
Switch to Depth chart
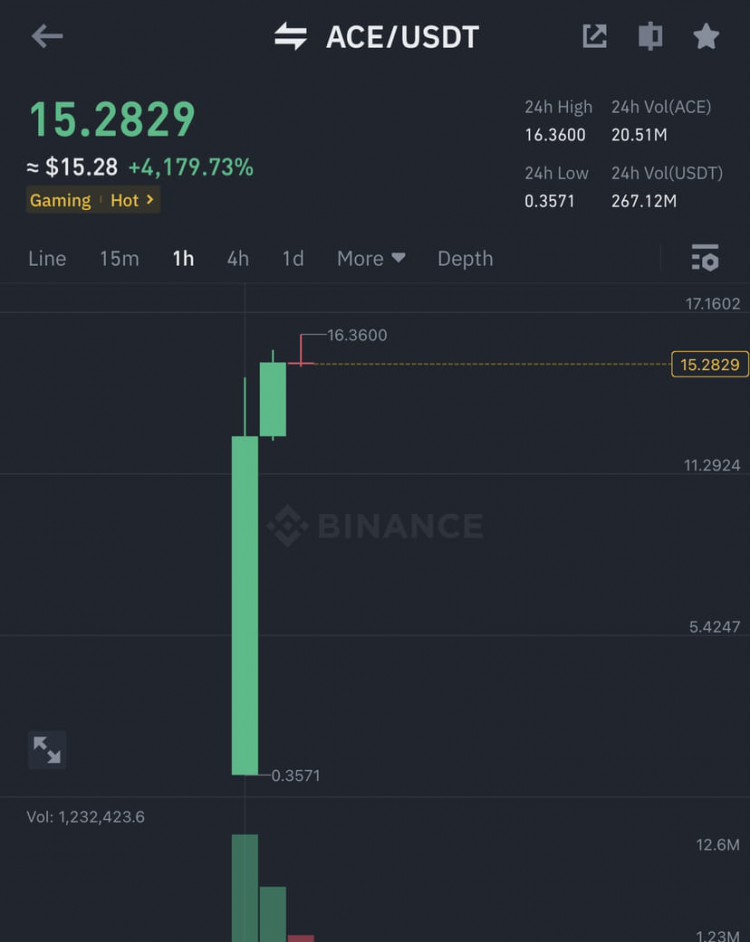[x=465, y=258]
